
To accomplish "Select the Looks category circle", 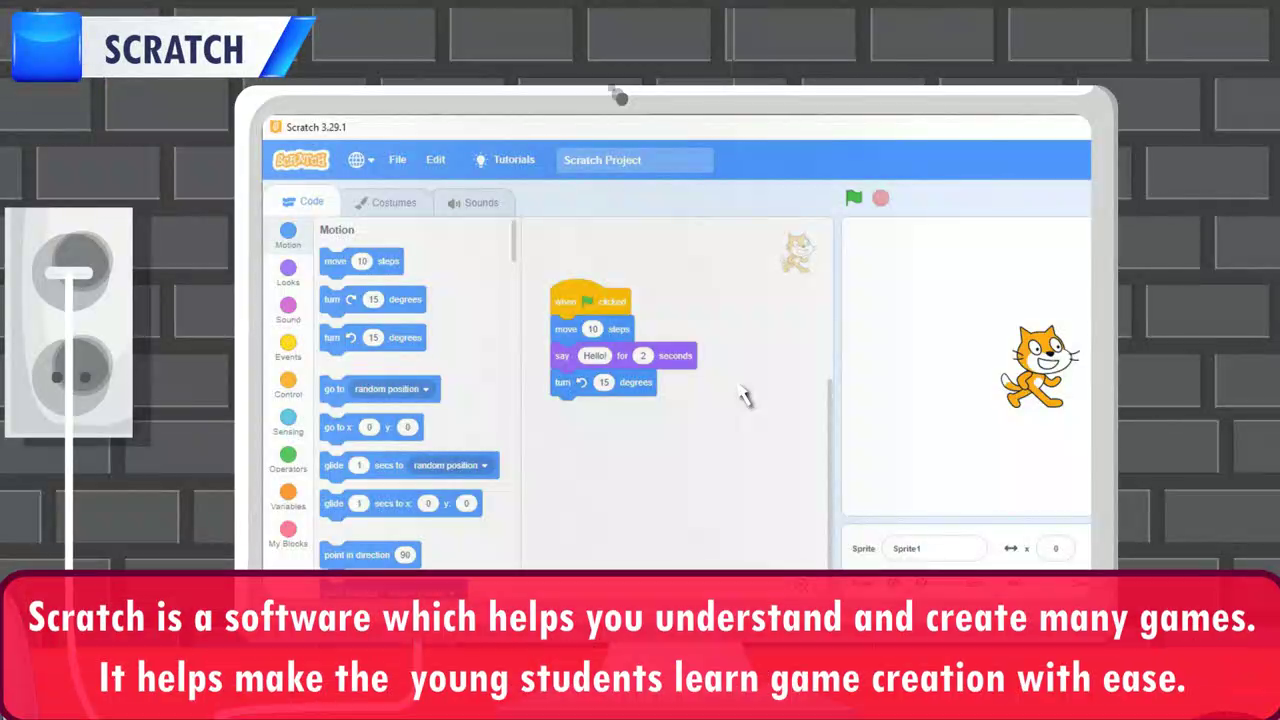I will click(288, 268).
